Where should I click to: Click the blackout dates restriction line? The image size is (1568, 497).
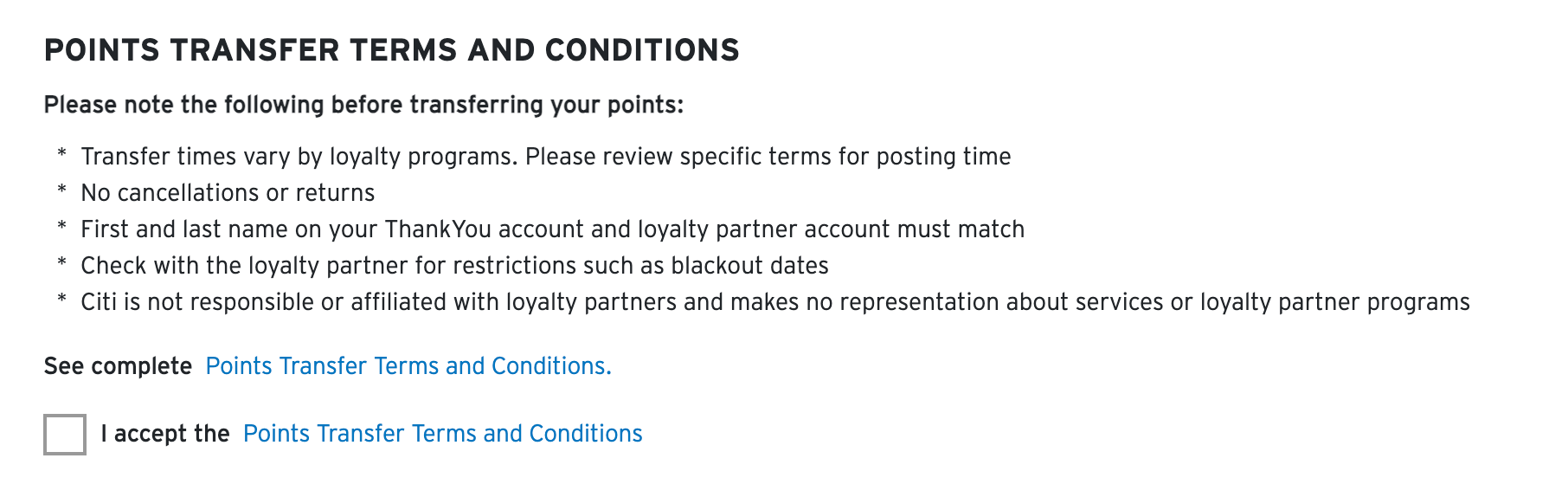pos(454,266)
